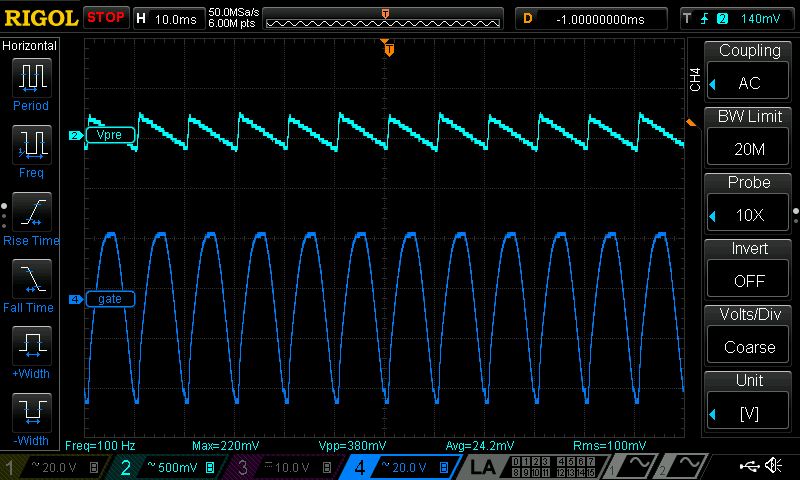
Task: Click the Vpp=380mV measurement
Action: pos(352,445)
